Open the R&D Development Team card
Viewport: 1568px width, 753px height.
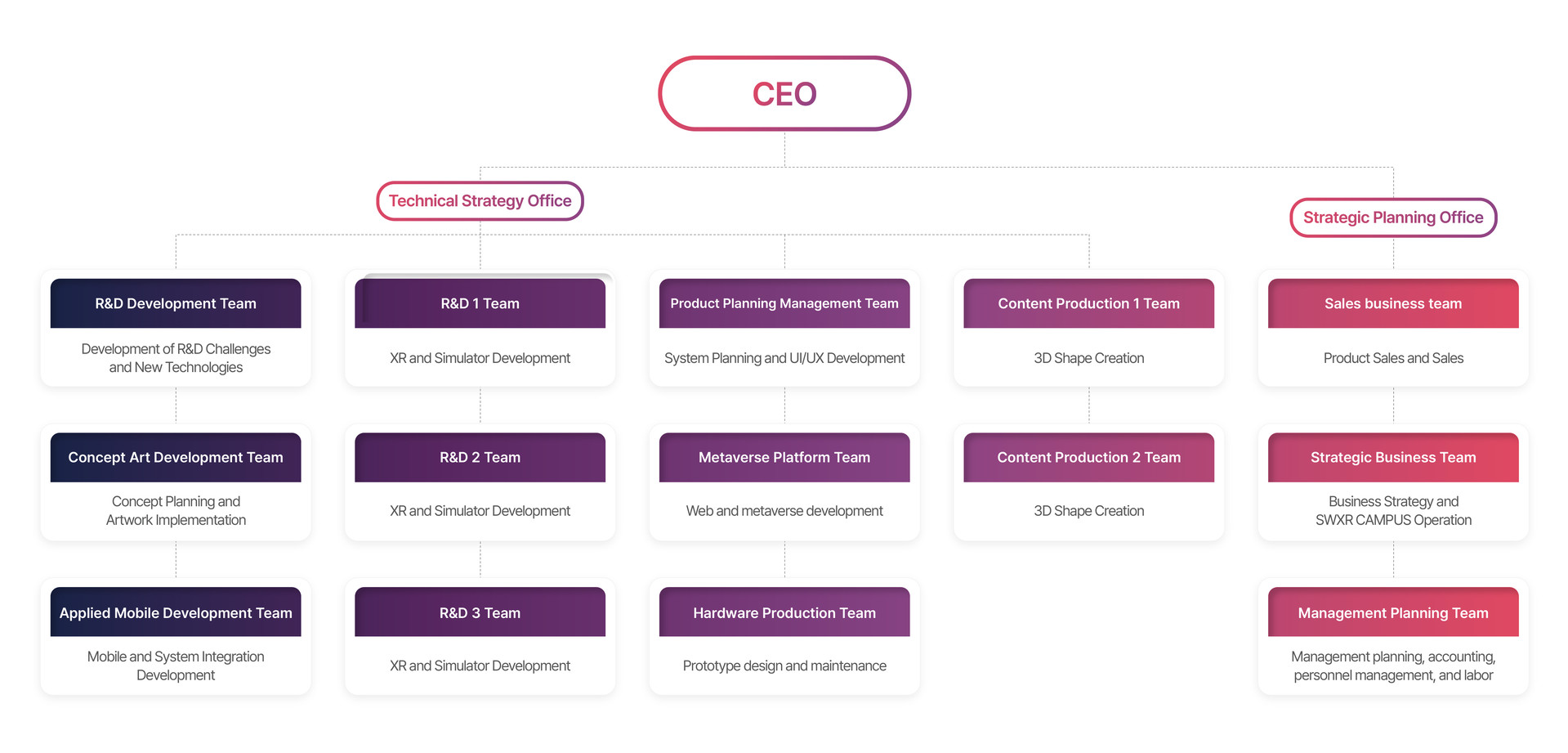[x=176, y=329]
